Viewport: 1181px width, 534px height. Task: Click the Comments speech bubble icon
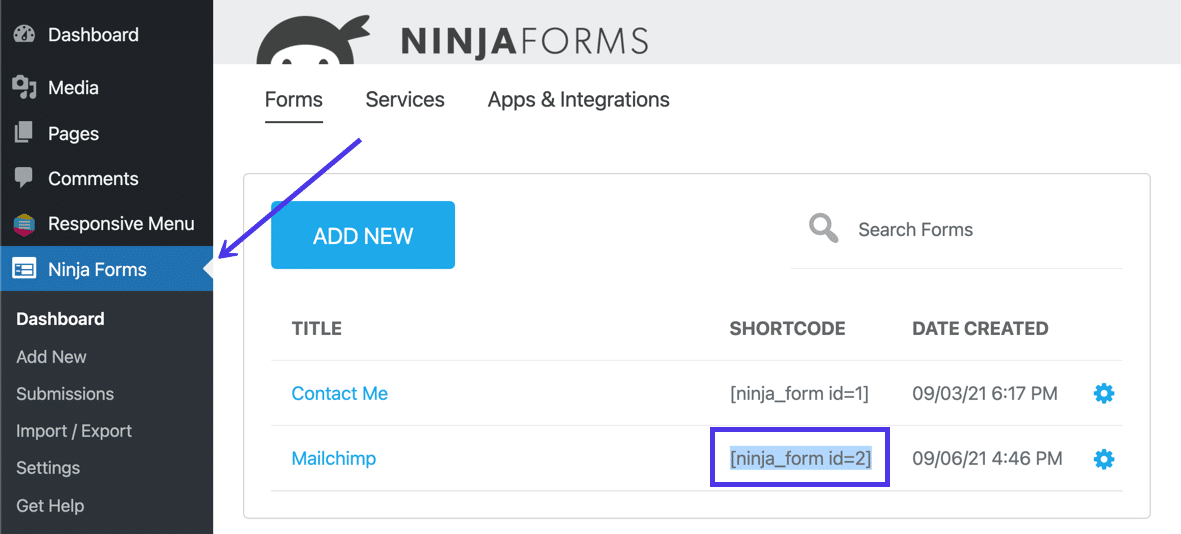(x=24, y=178)
